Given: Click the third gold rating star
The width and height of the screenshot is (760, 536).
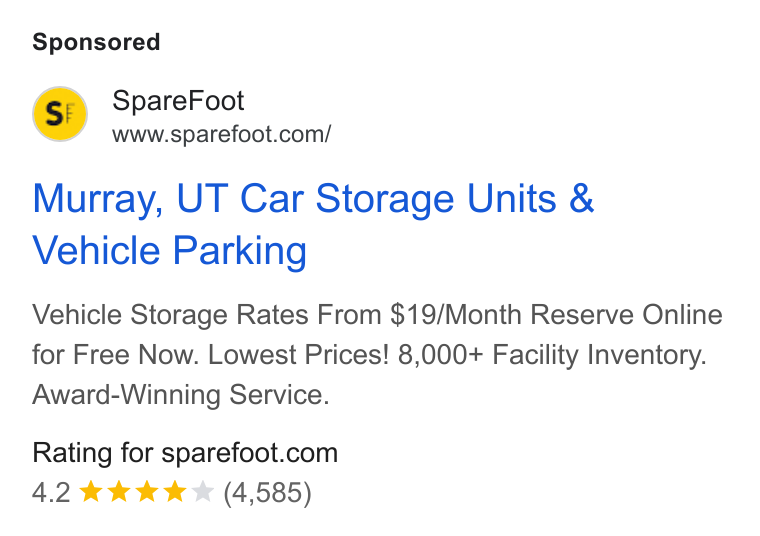Looking at the screenshot, I should pyautogui.click(x=146, y=492).
